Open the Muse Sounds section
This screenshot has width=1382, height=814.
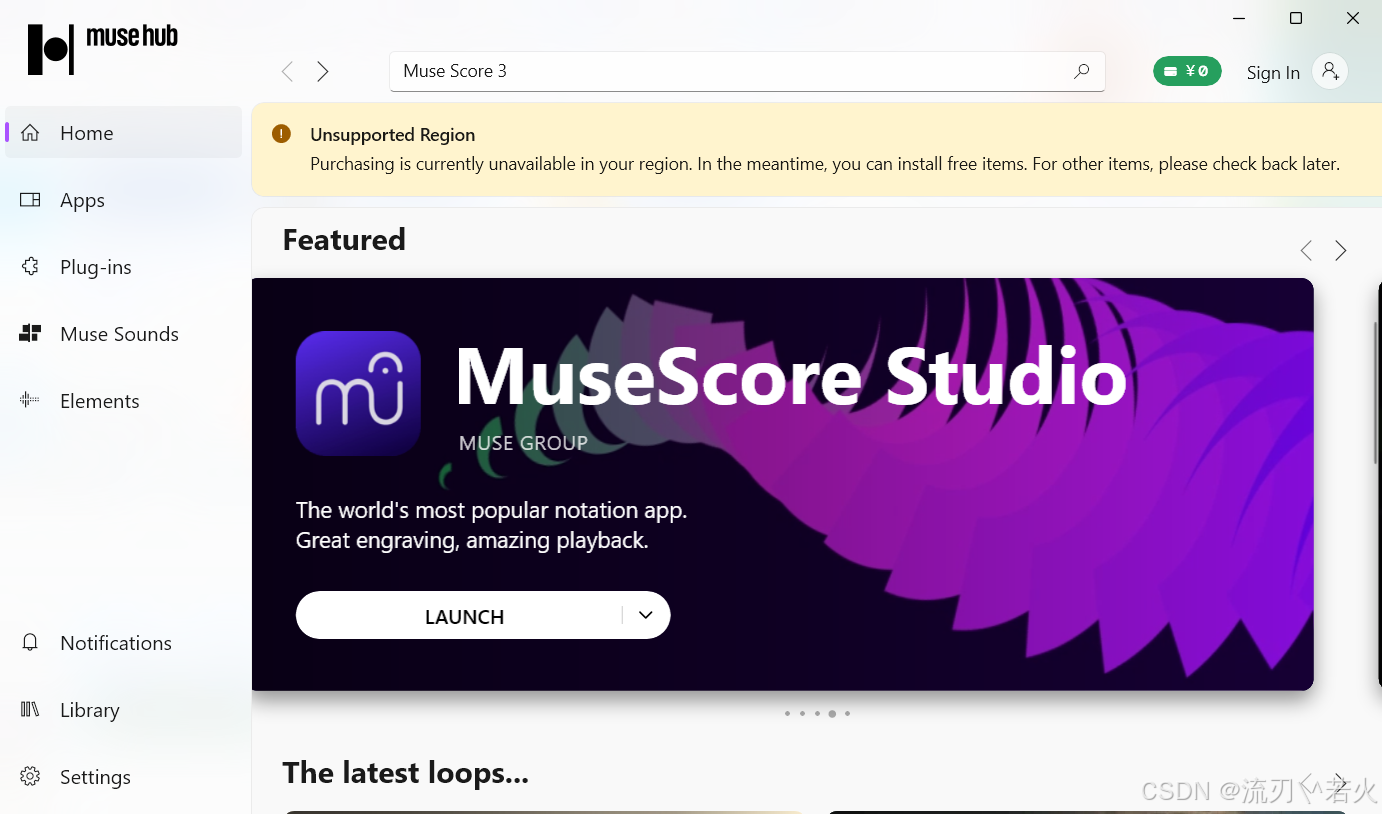click(123, 334)
